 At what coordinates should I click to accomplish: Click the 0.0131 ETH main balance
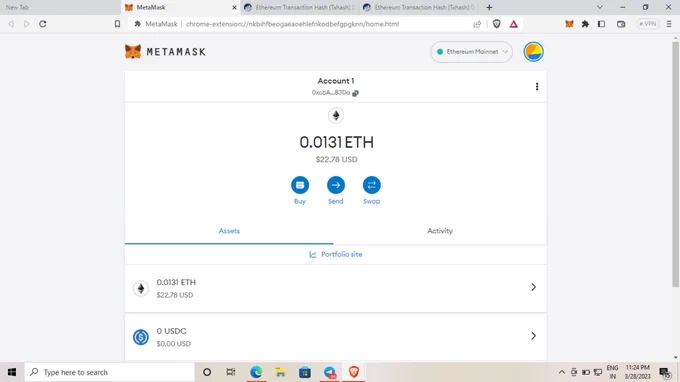pos(336,142)
